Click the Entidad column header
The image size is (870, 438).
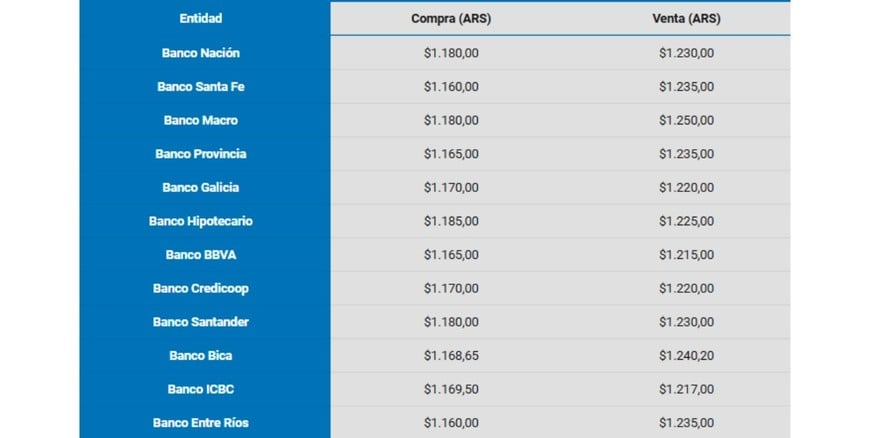[x=201, y=18]
